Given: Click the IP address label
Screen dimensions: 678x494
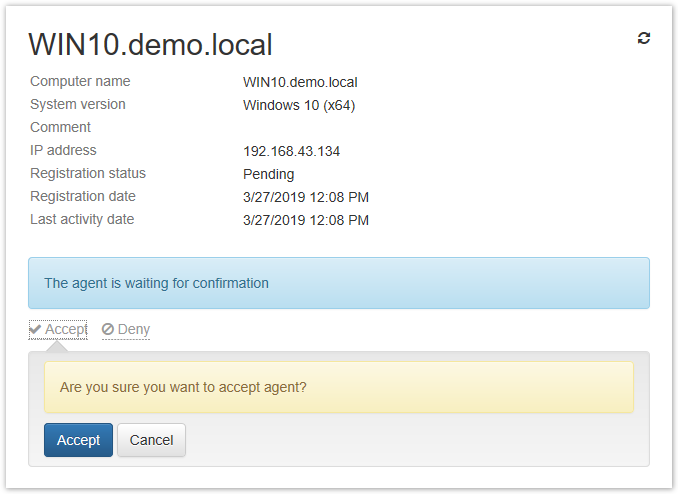Looking at the screenshot, I should click(63, 150).
